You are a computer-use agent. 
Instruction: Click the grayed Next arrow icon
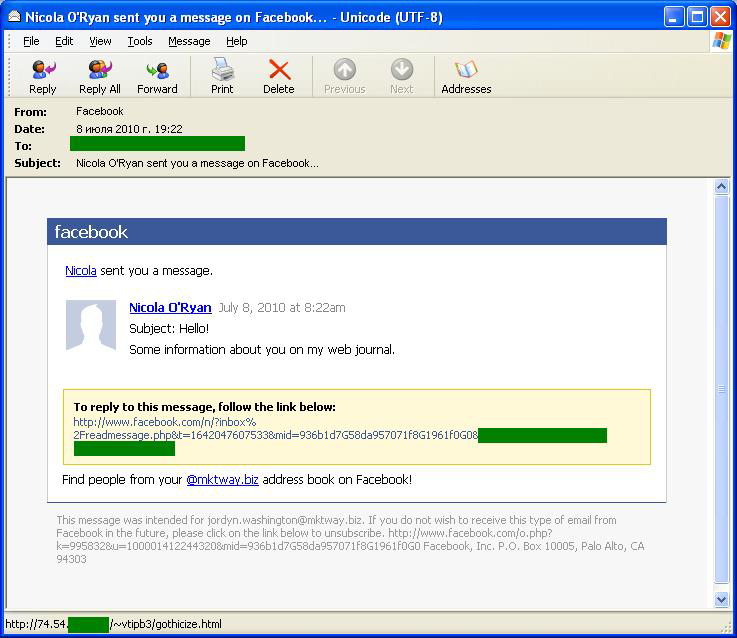pos(401,70)
